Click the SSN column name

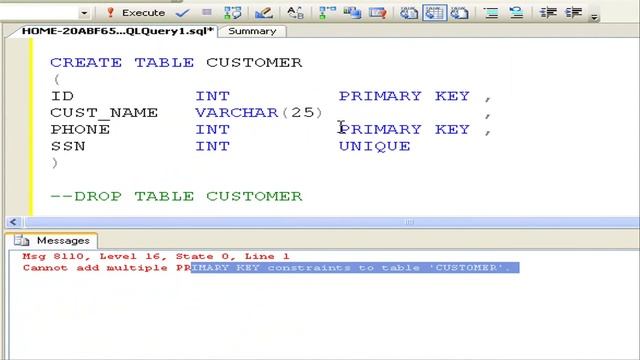tap(68, 146)
